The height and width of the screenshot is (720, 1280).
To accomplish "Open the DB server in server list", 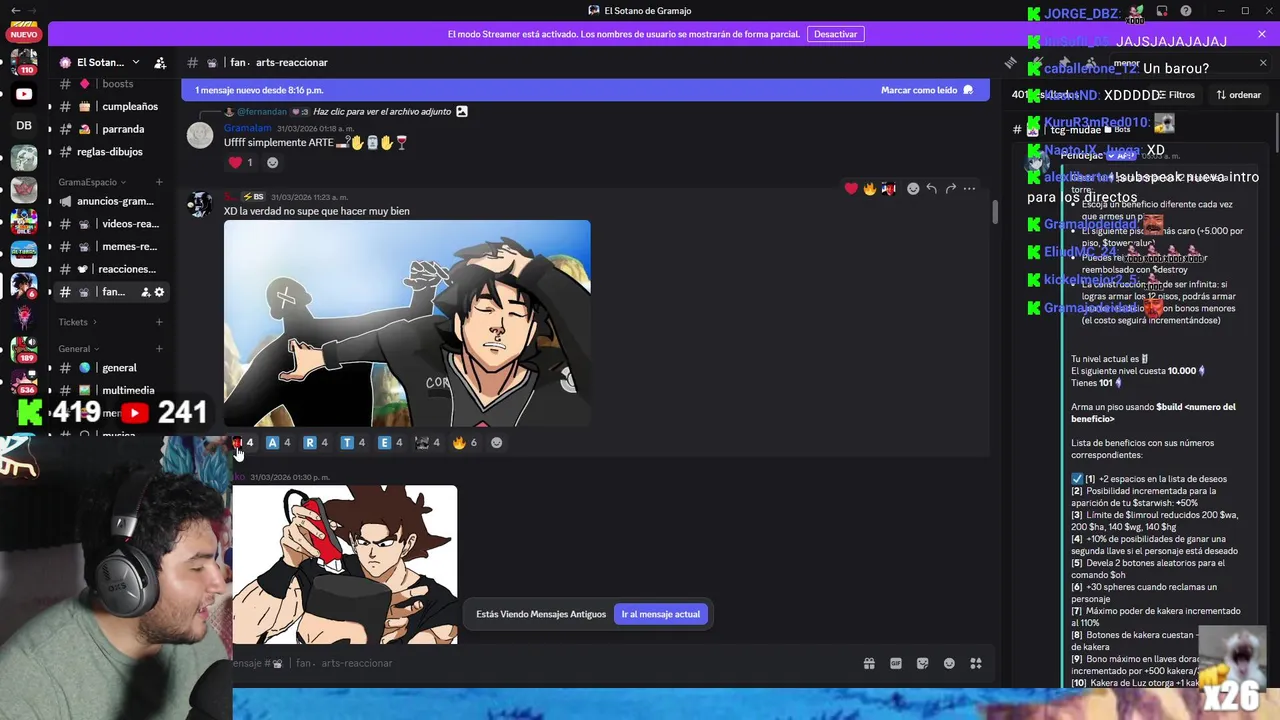I will (x=24, y=125).
